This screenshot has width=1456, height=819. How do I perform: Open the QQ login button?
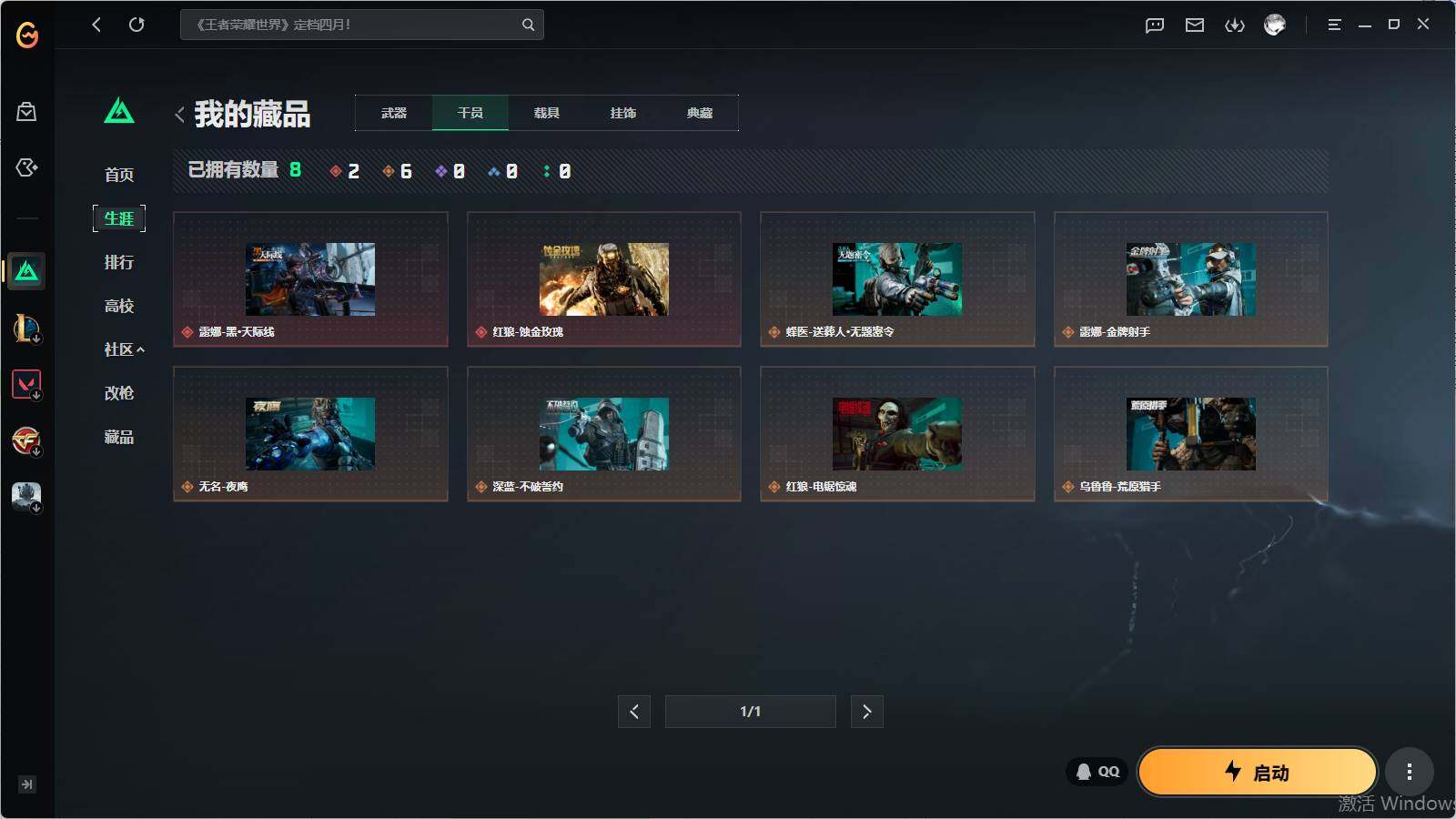click(x=1097, y=772)
